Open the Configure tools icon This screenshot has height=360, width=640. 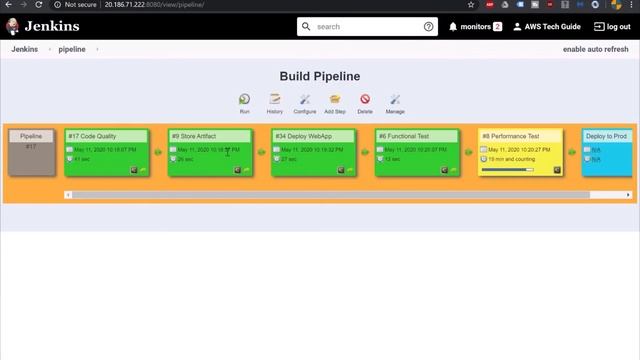pos(304,99)
